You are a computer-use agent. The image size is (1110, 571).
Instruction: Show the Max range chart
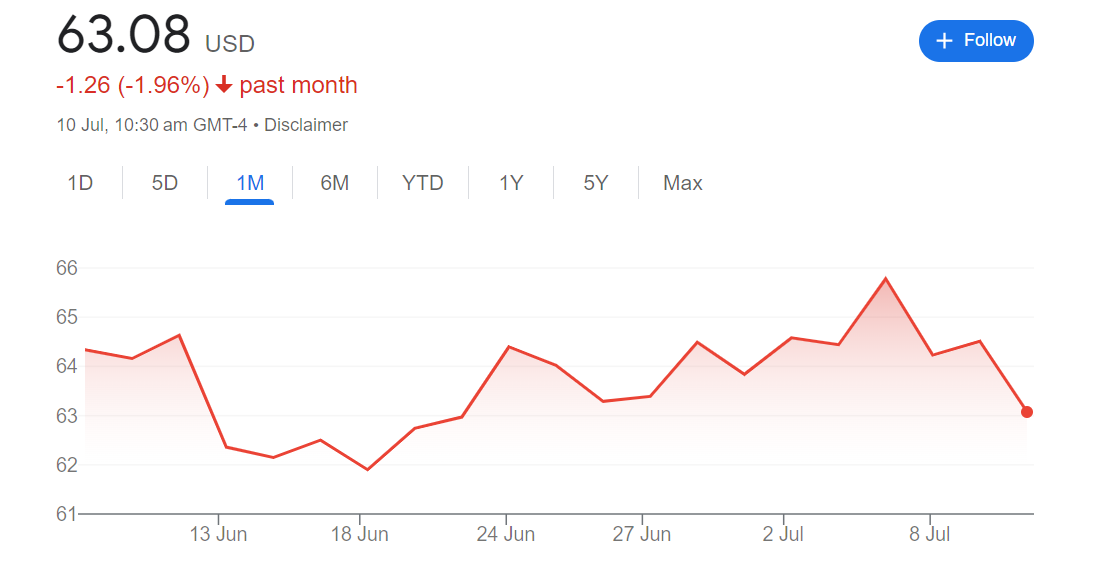tap(683, 183)
